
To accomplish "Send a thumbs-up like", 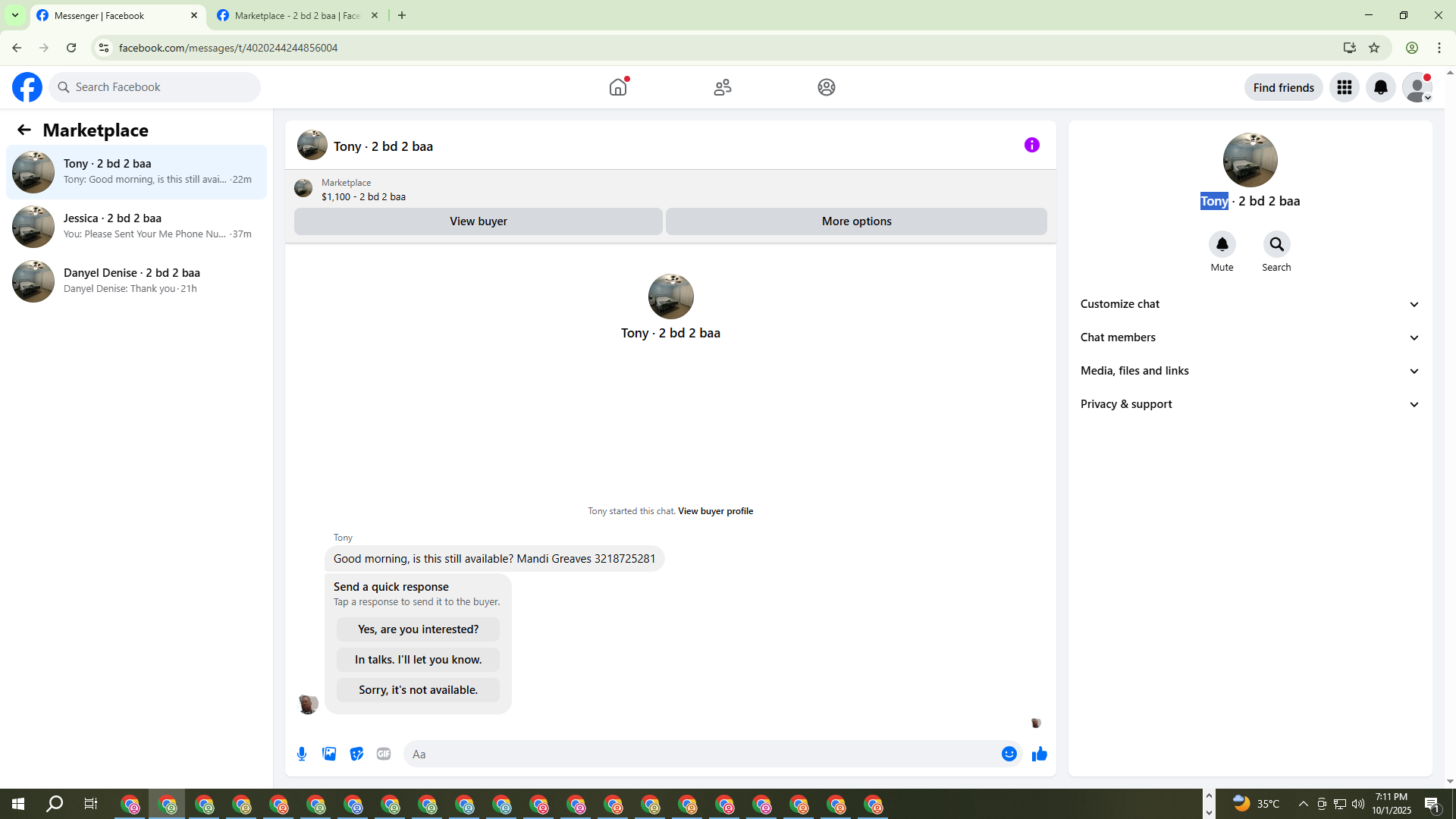I will tap(1040, 754).
